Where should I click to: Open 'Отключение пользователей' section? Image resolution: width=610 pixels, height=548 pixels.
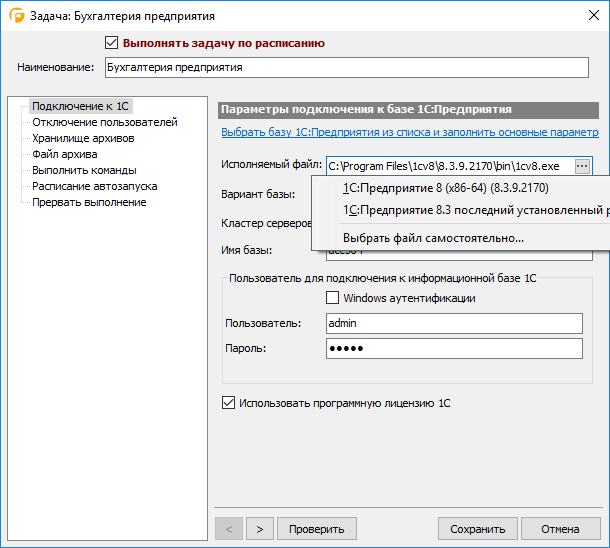(x=105, y=122)
